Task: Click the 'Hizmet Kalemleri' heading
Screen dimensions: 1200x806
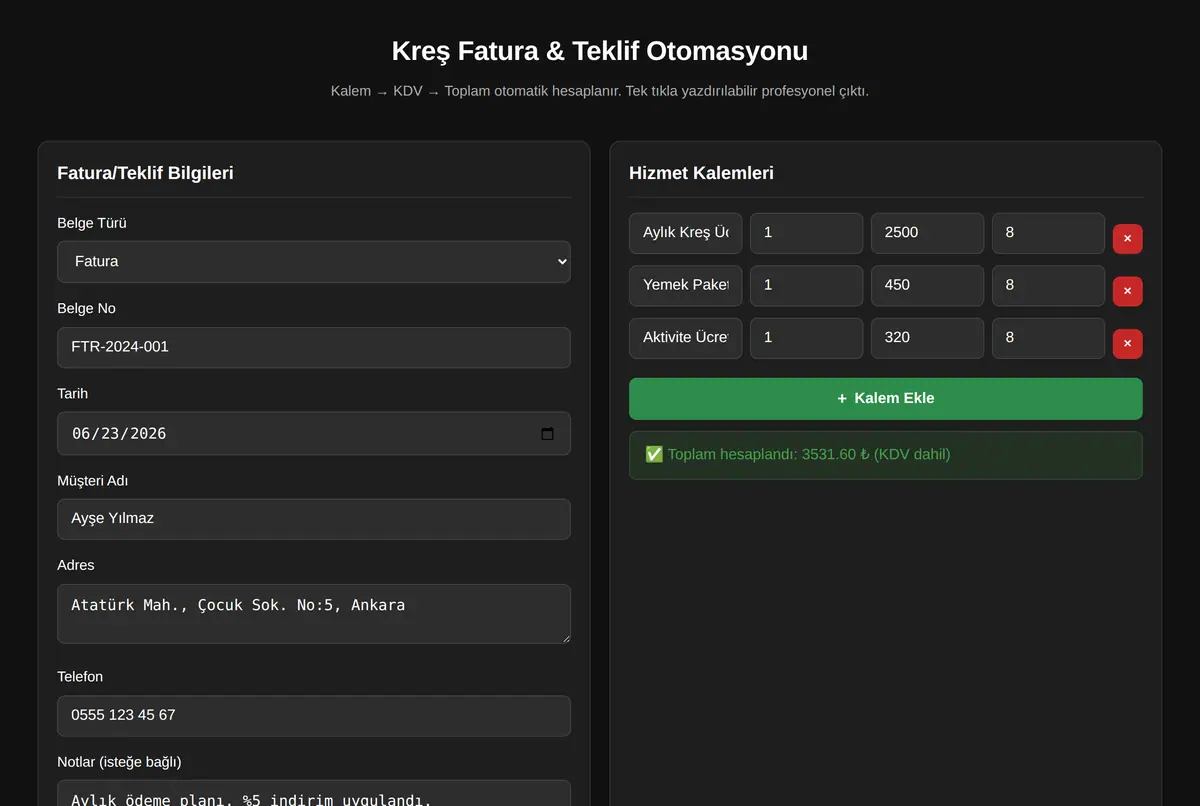Action: (701, 173)
